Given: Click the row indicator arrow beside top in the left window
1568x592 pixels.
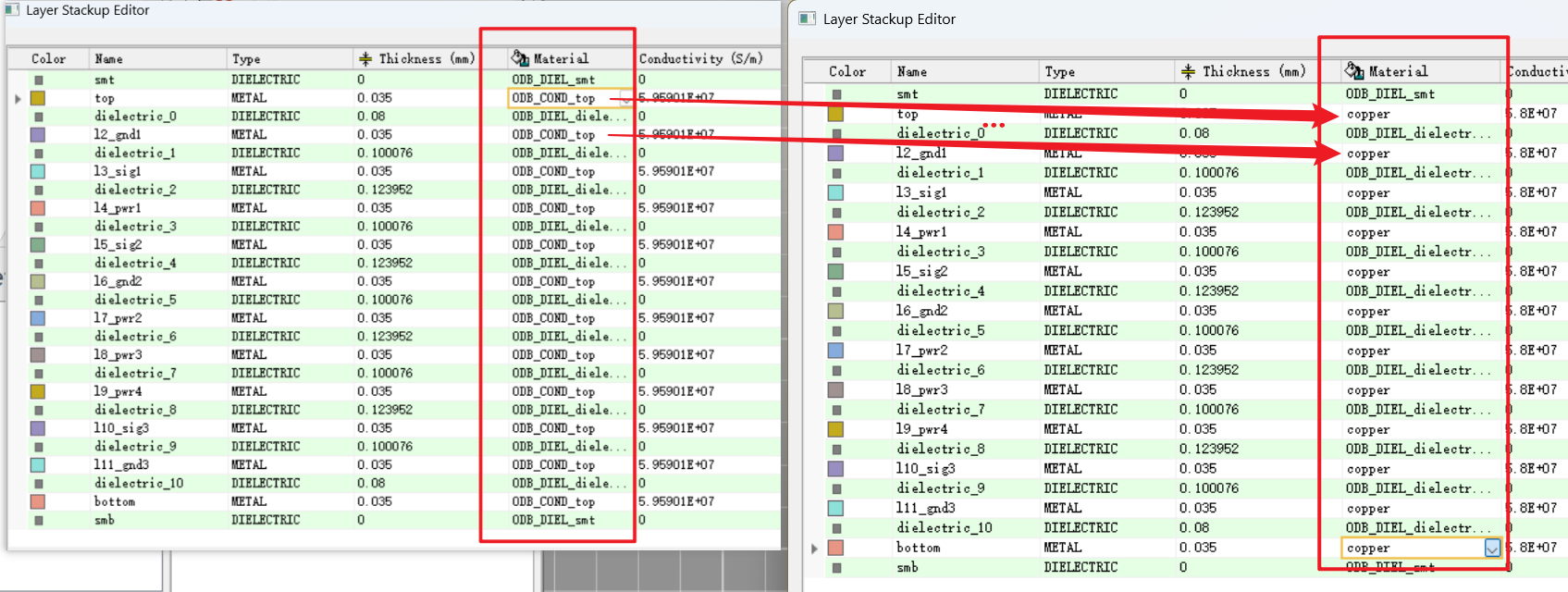Looking at the screenshot, I should [x=18, y=98].
